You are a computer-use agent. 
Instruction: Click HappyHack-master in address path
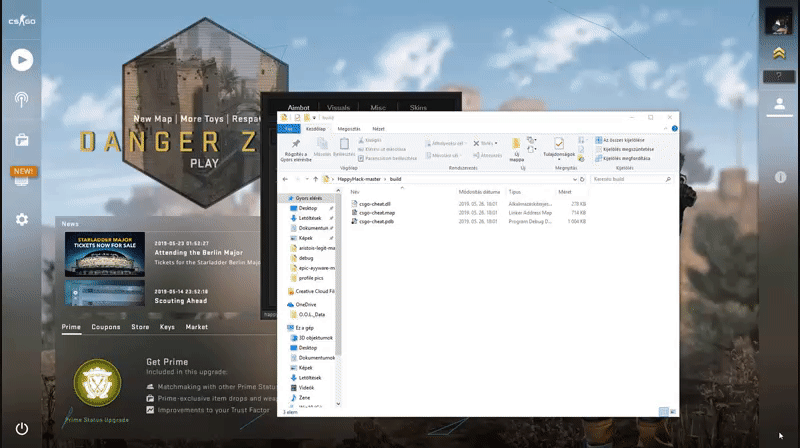pos(359,179)
